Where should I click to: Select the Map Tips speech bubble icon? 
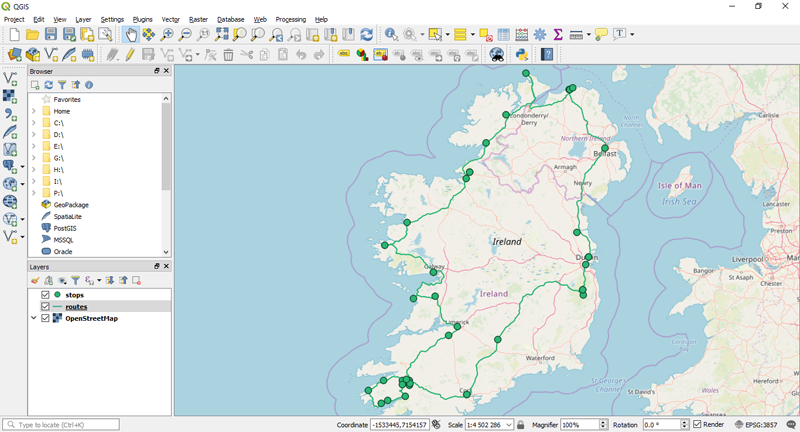click(601, 34)
